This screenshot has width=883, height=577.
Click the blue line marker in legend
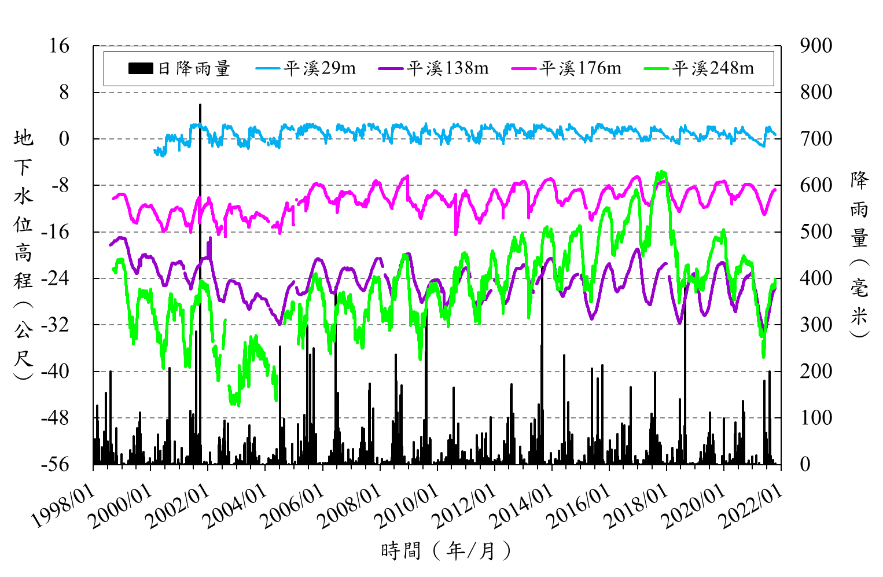(x=269, y=69)
